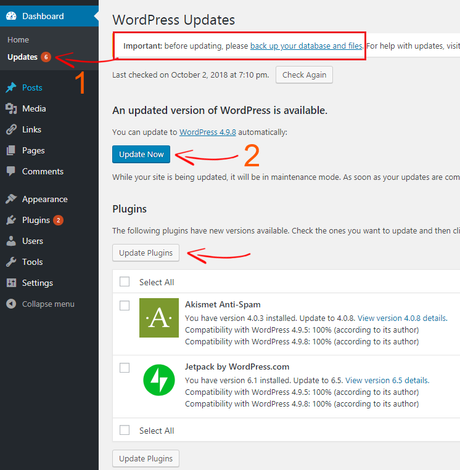This screenshot has width=460, height=470.
Task: Check the Akismet Anti-Spam checkbox
Action: [x=125, y=305]
